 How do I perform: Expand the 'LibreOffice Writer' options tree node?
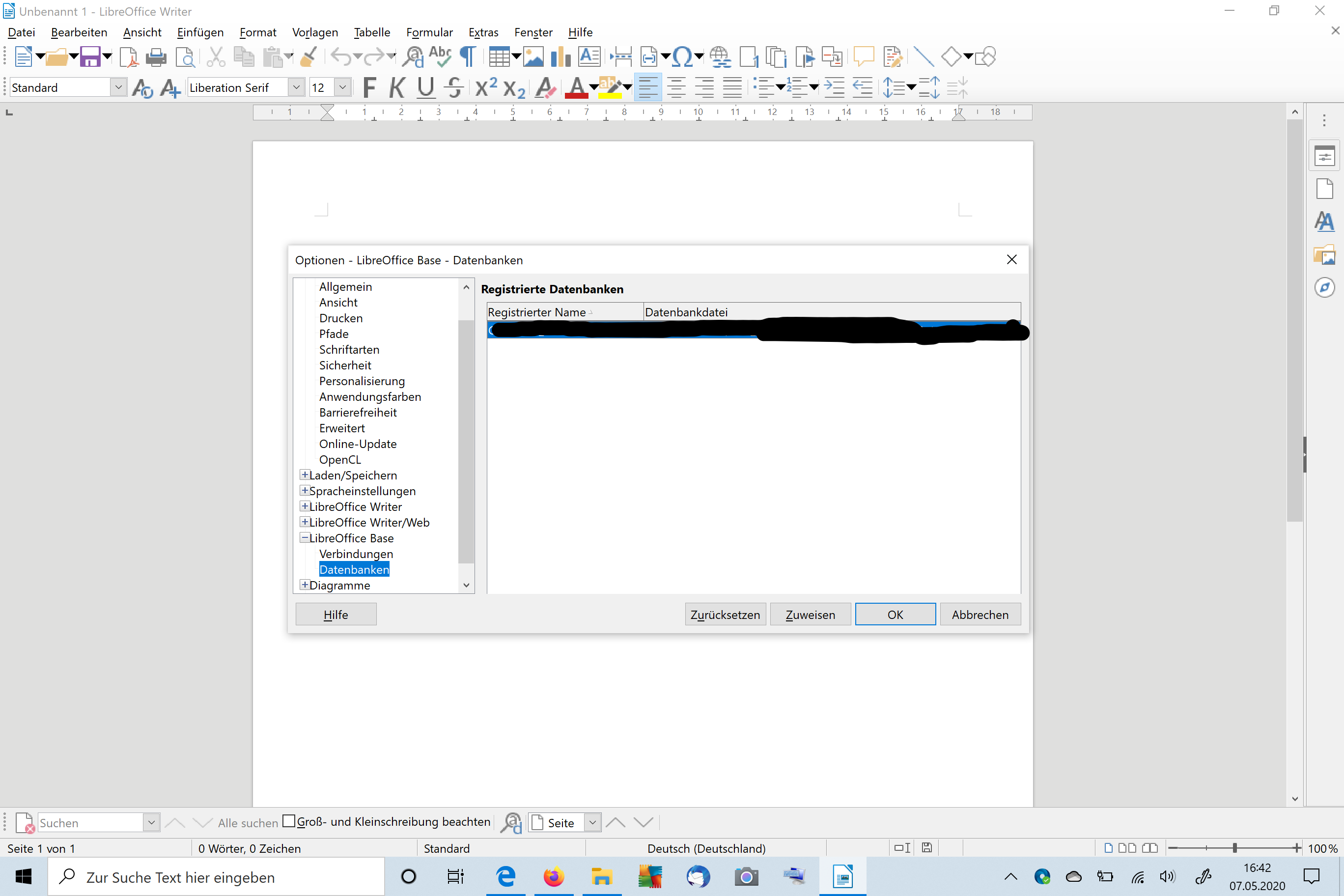(x=305, y=506)
